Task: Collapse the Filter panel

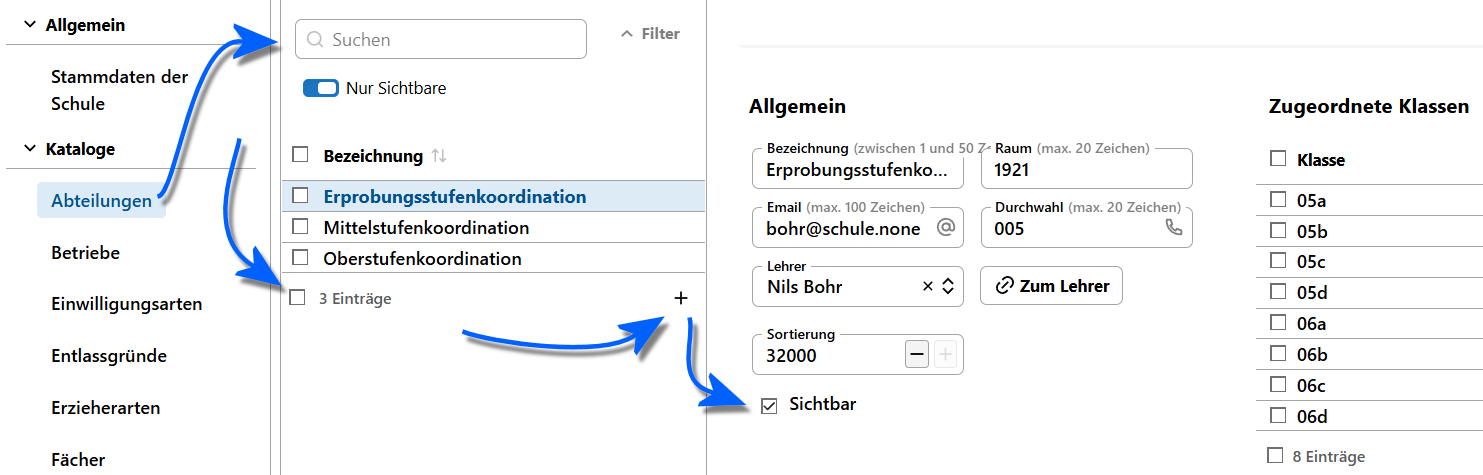Action: (x=650, y=34)
